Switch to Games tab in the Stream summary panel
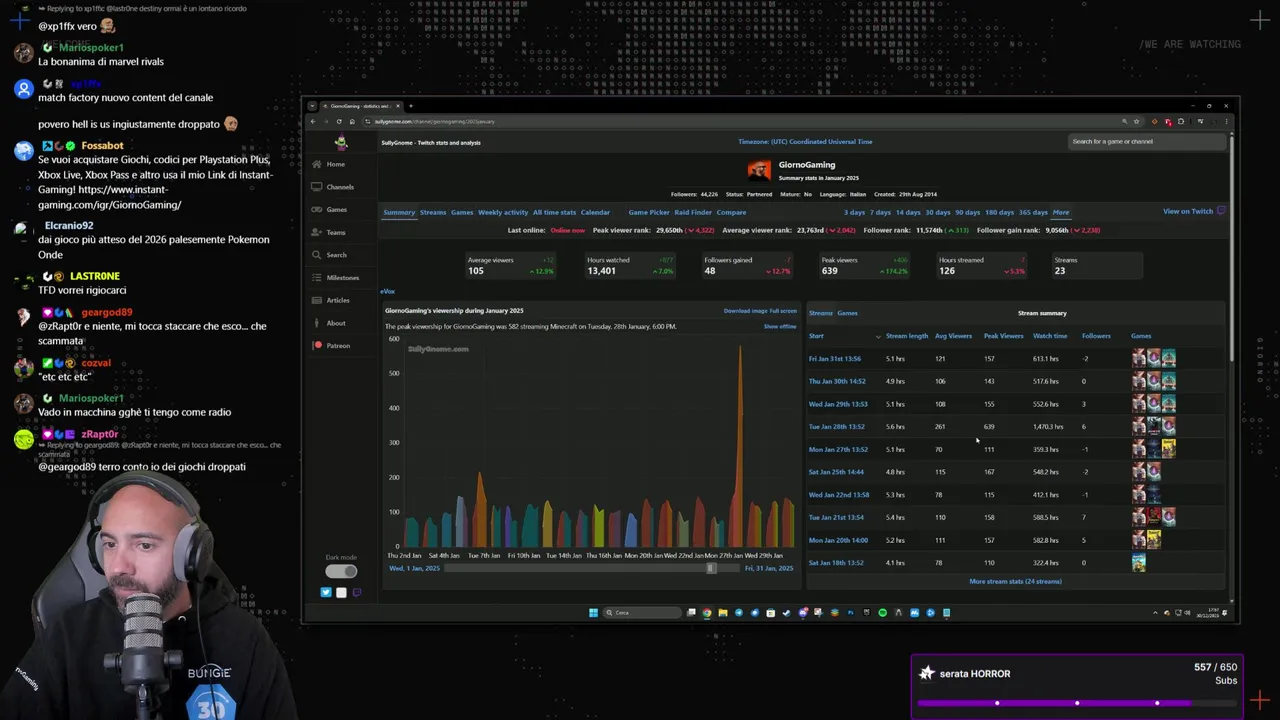The height and width of the screenshot is (720, 1280). pos(847,313)
